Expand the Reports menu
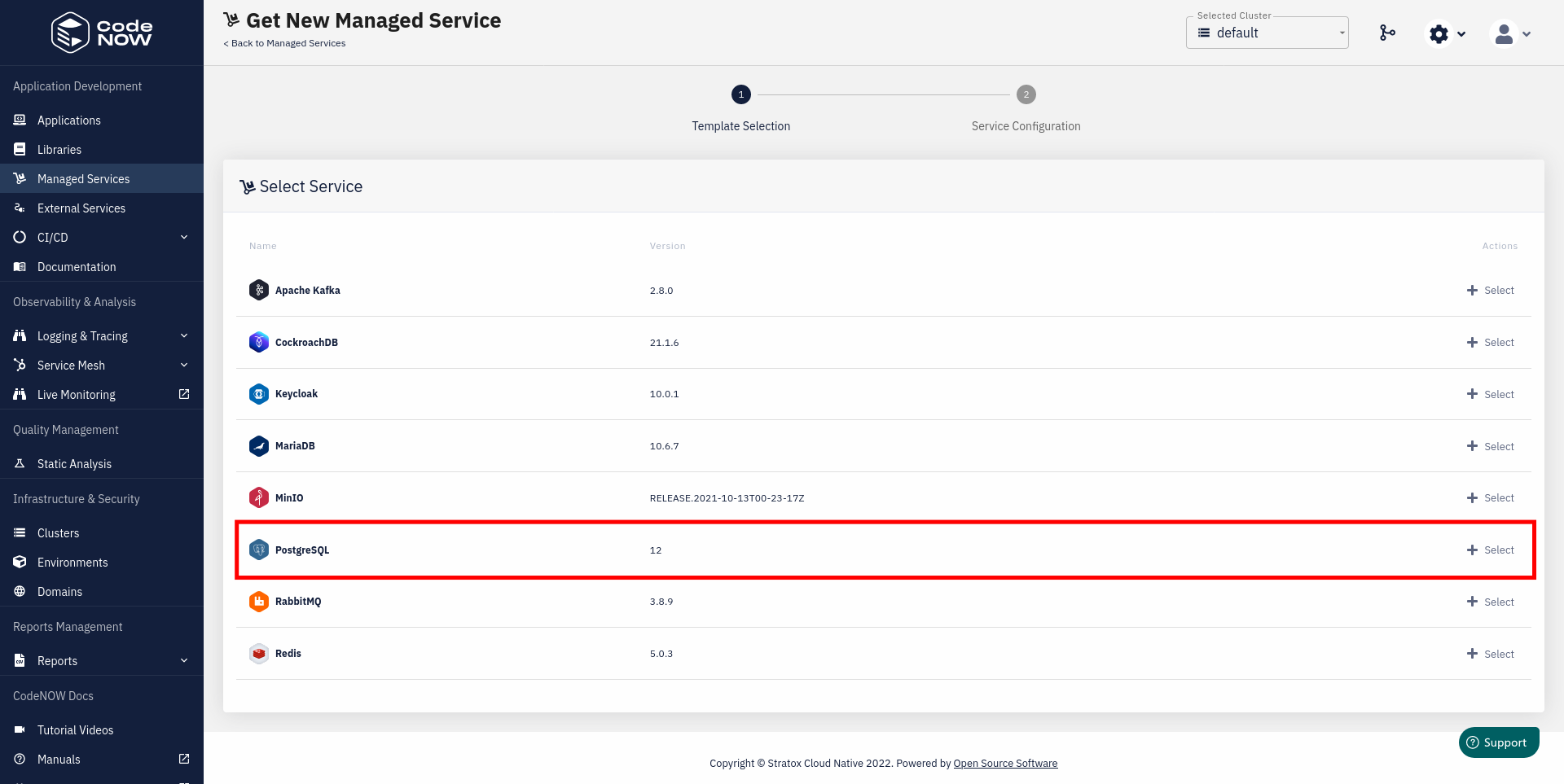The width and height of the screenshot is (1564, 784). (102, 661)
